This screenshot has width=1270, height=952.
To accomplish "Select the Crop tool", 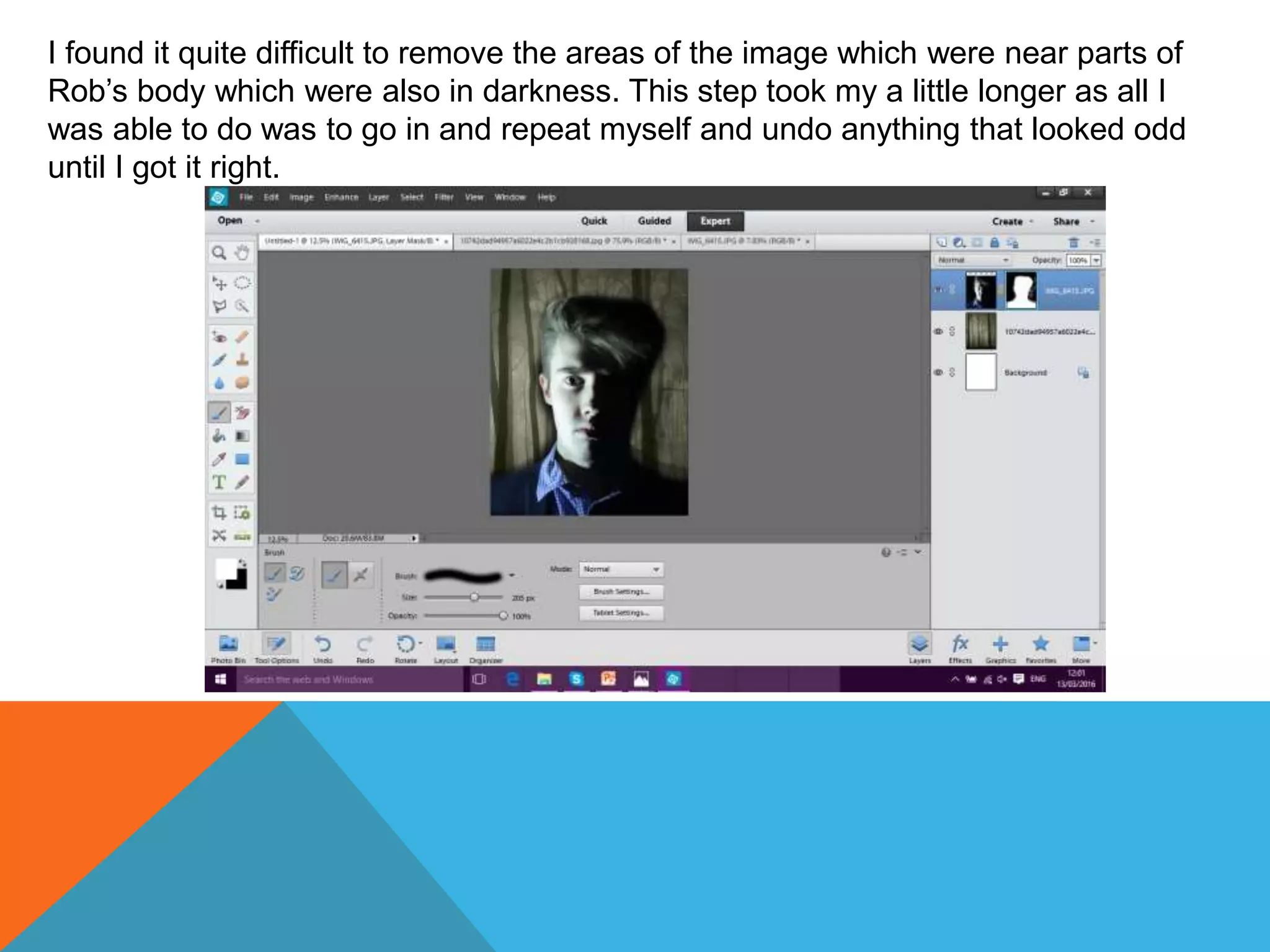I will tap(219, 513).
